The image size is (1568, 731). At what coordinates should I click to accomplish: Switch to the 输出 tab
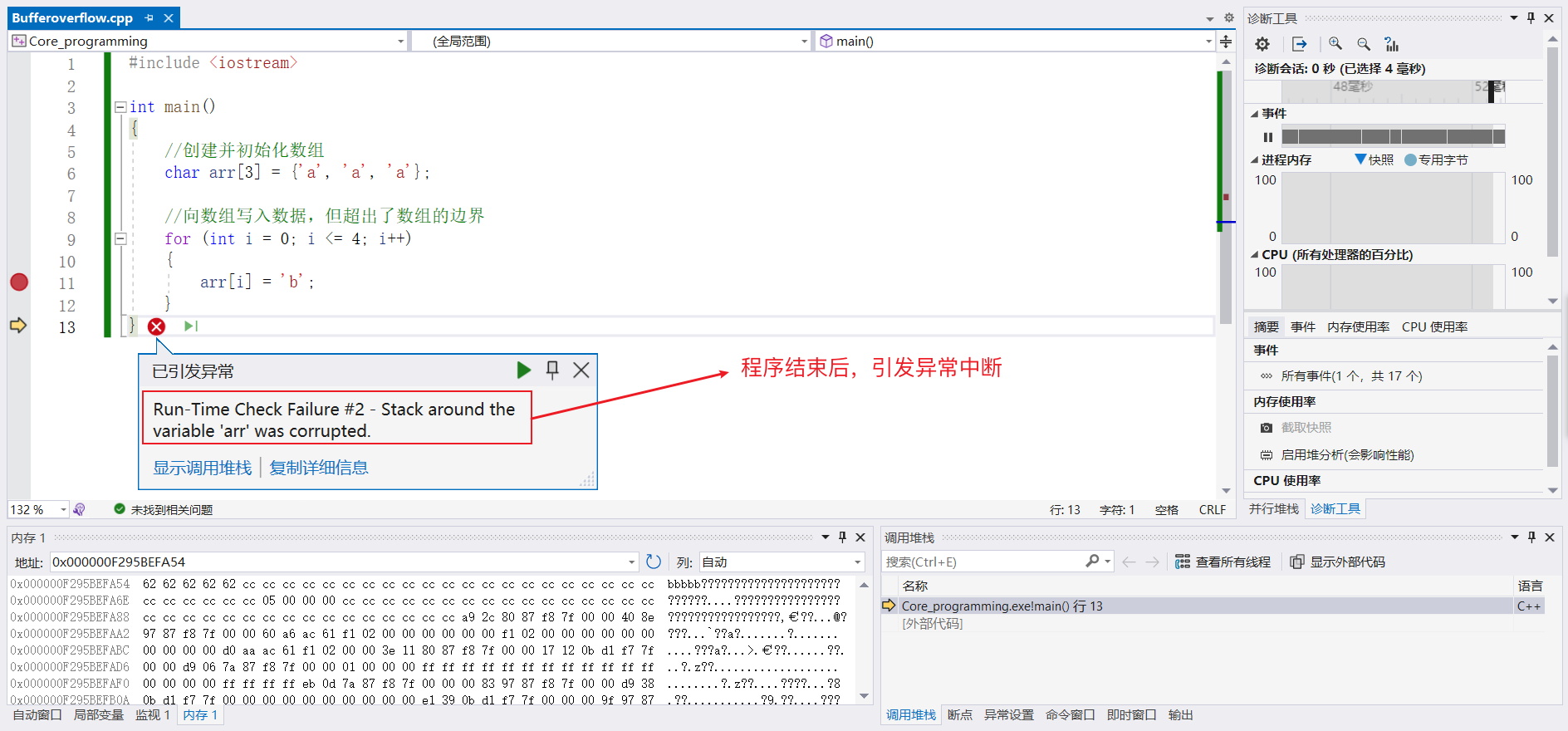[1180, 714]
